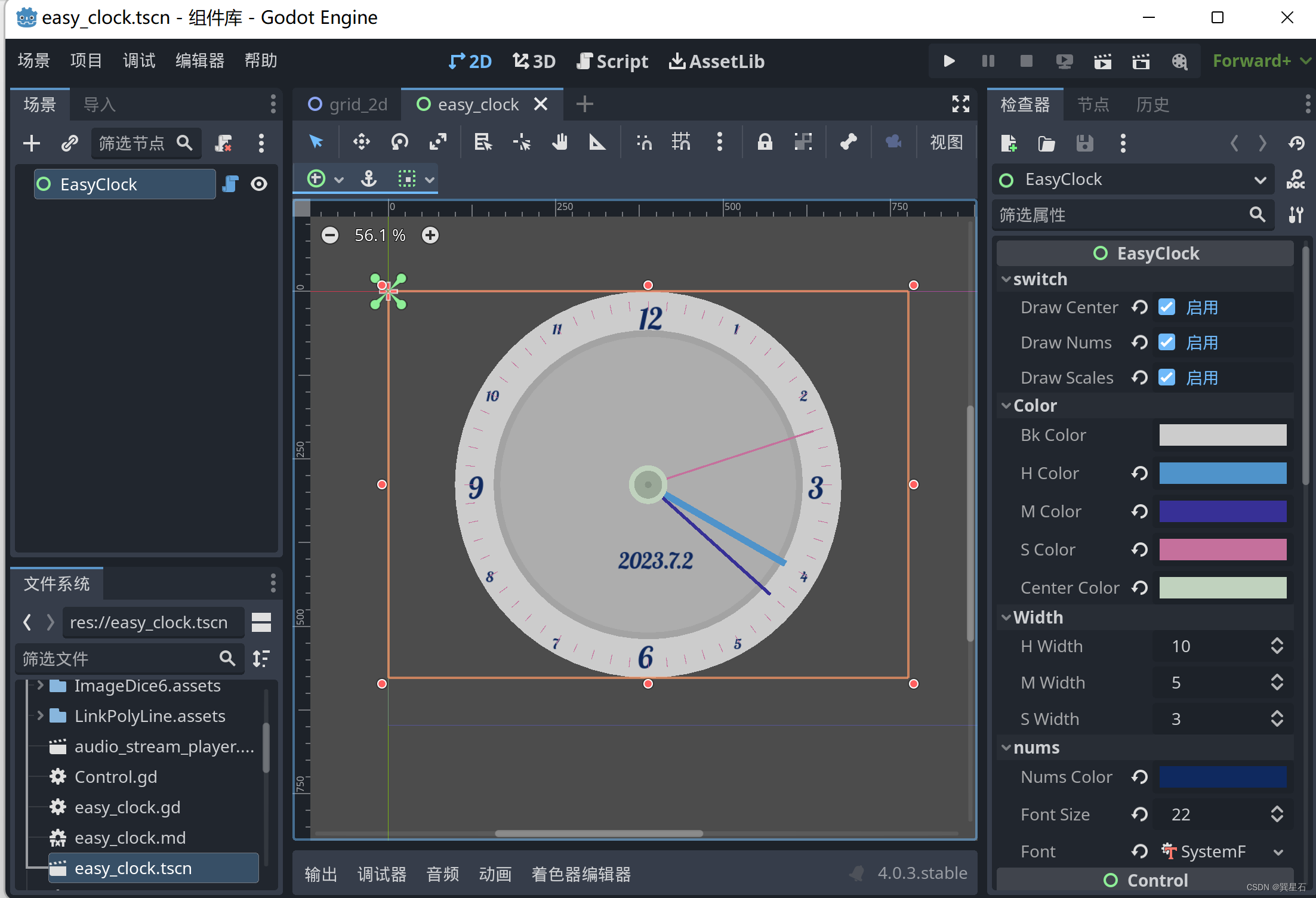Play the project
1316x898 pixels.
[948, 61]
